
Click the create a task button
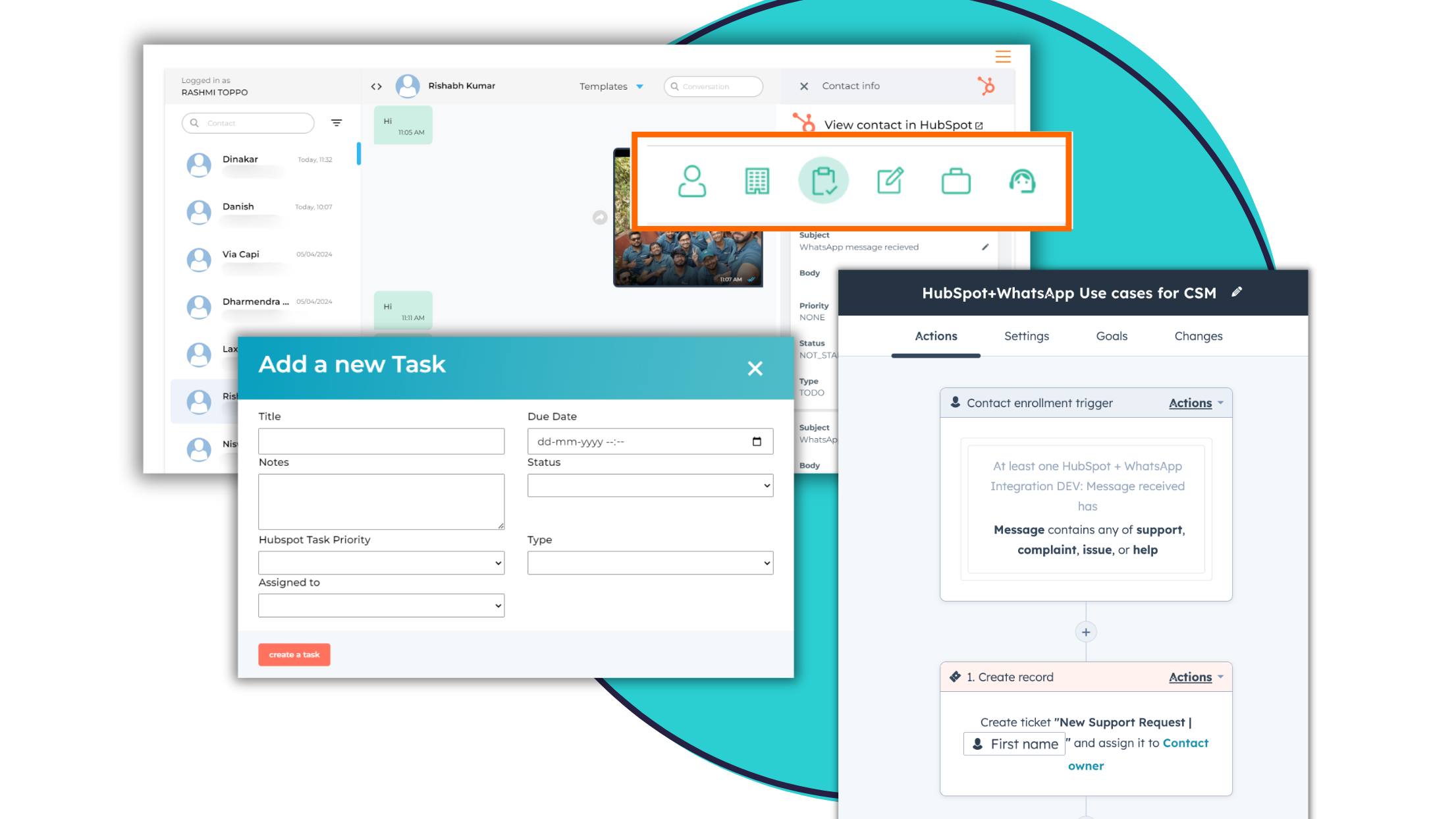pyautogui.click(x=294, y=655)
